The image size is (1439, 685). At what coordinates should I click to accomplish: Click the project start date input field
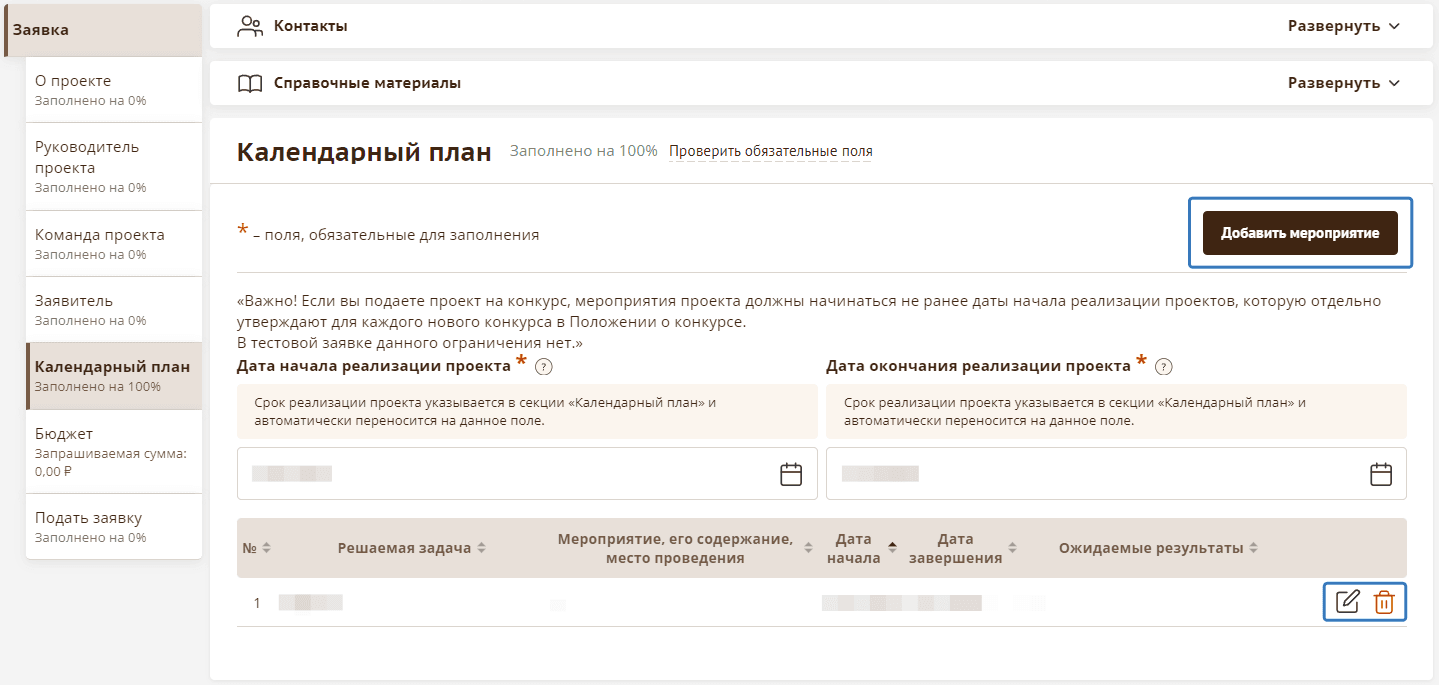(x=500, y=474)
